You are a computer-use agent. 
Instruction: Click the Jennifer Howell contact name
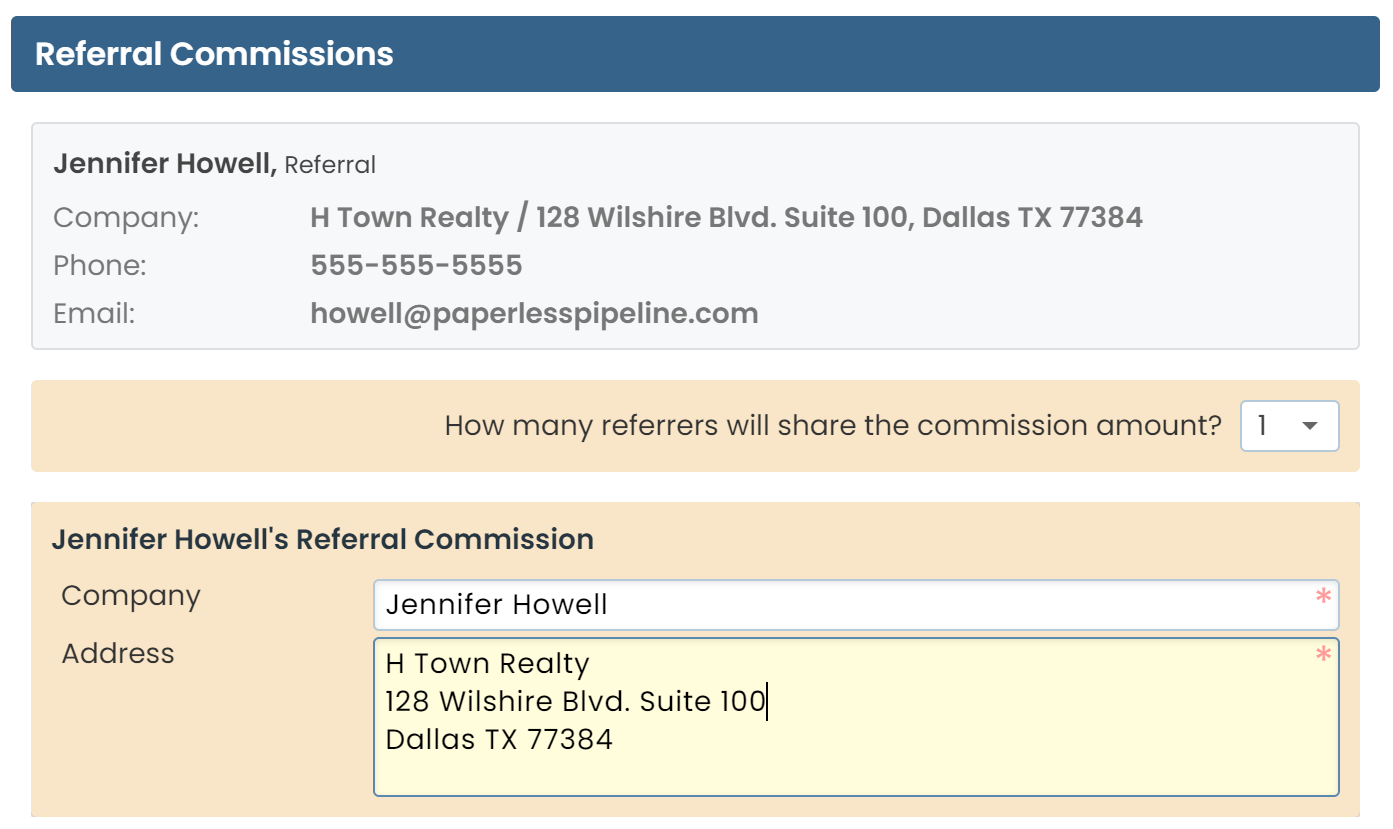[x=165, y=164]
